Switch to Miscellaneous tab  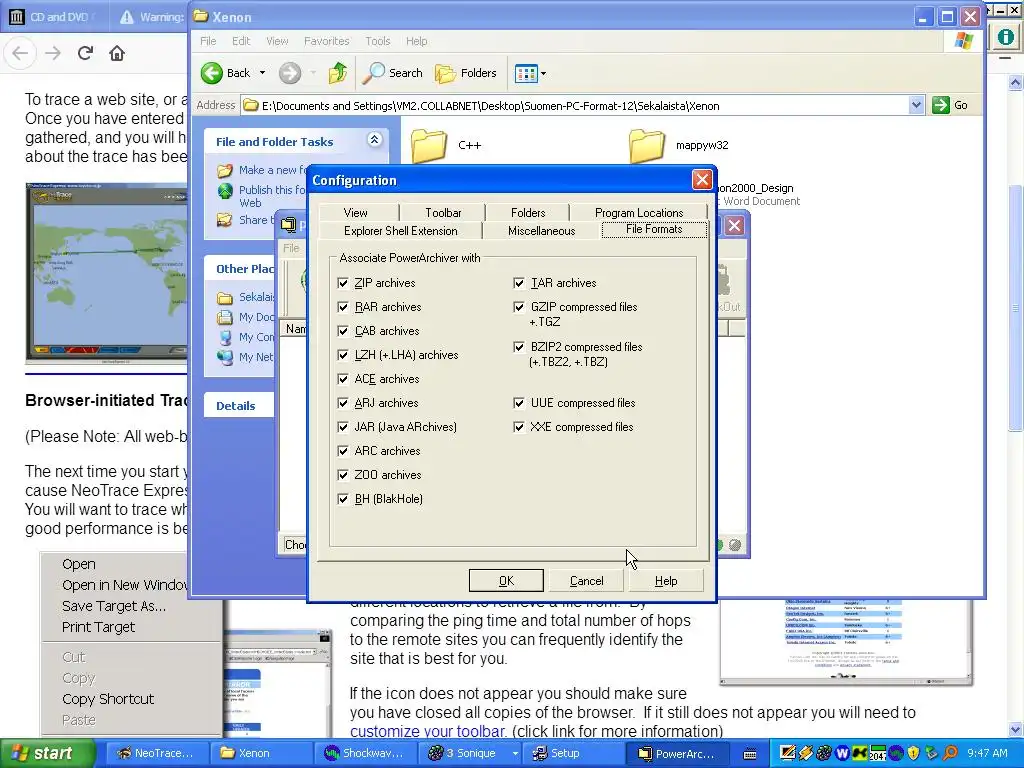tap(541, 231)
